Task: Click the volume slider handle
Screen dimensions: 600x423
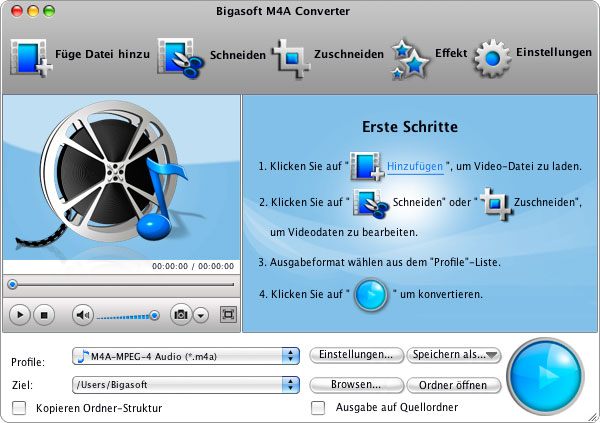Action: click(x=154, y=315)
